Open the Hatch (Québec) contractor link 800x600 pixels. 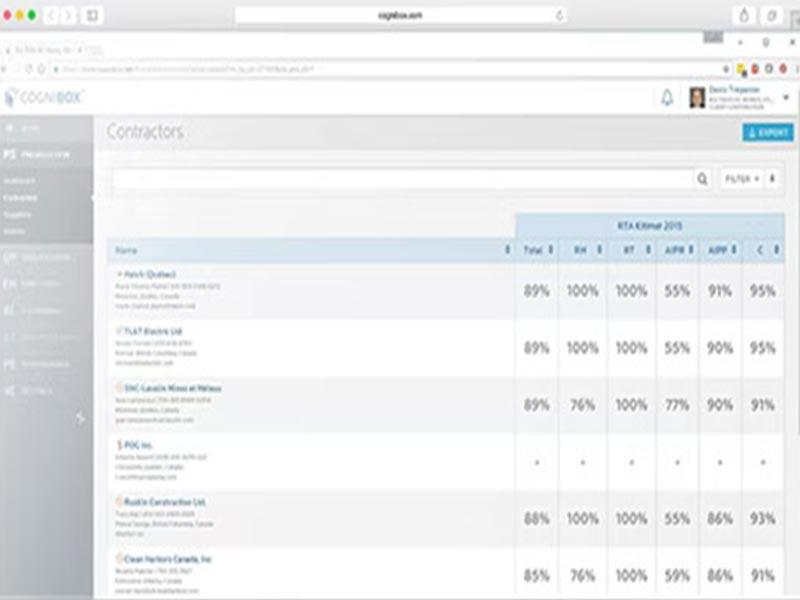(x=149, y=274)
